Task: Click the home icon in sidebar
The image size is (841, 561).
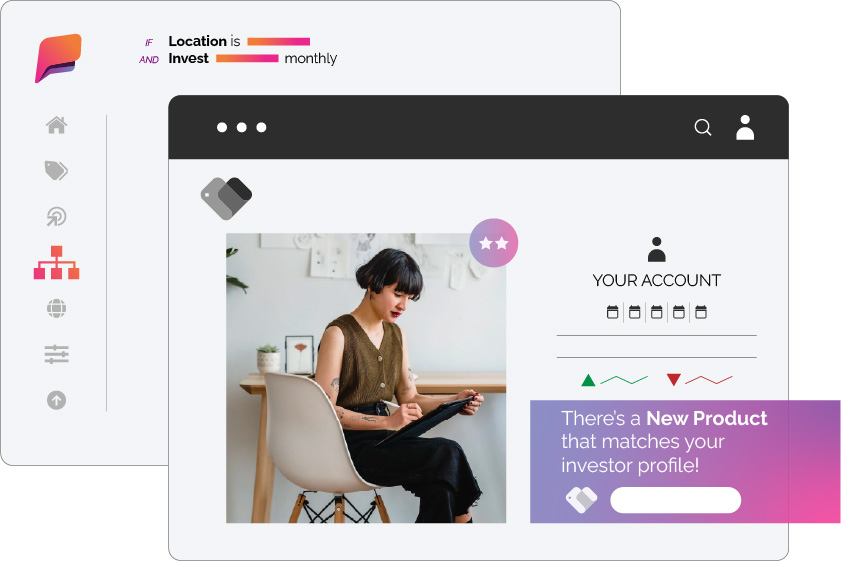Action: point(56,125)
